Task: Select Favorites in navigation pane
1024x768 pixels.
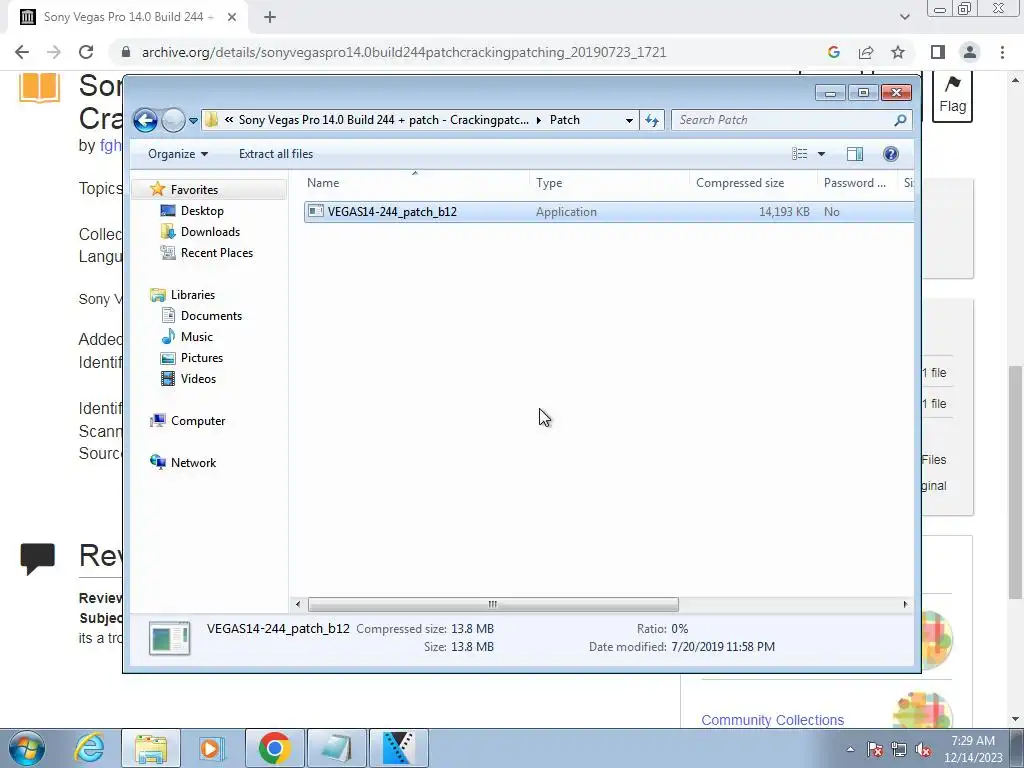Action: point(194,189)
